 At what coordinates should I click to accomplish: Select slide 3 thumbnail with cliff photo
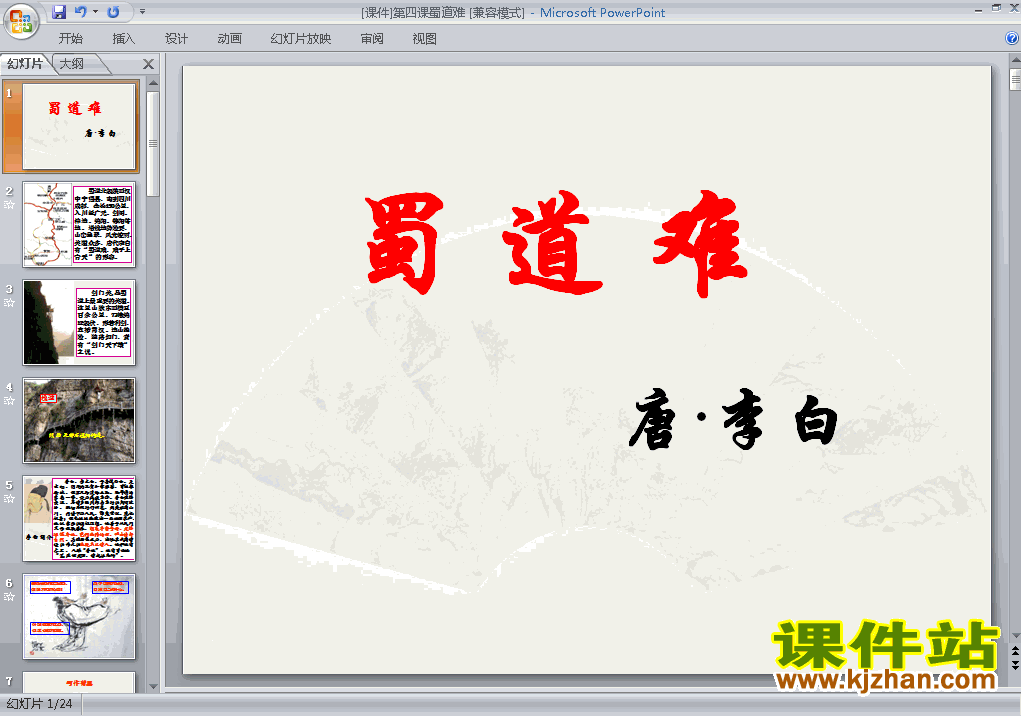point(79,322)
